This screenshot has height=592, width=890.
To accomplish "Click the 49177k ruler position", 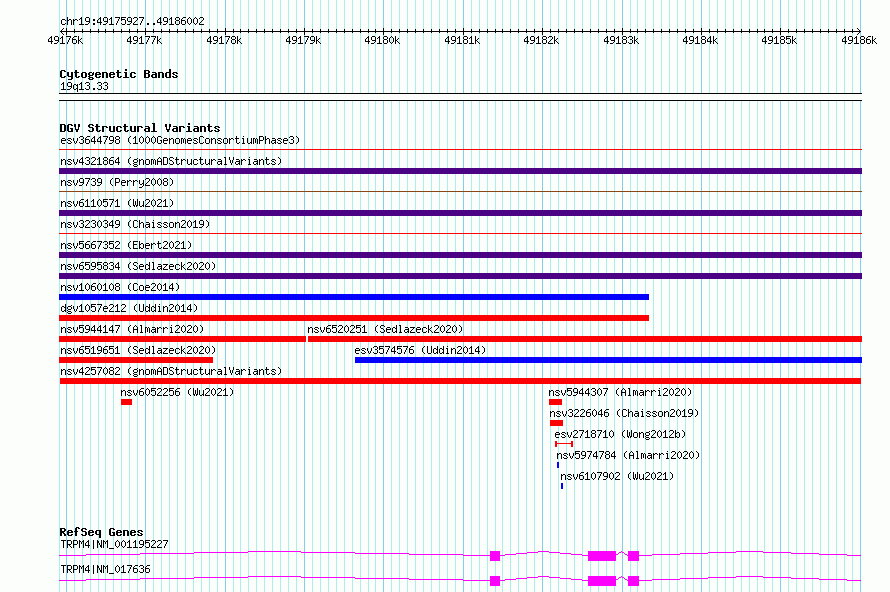I will pos(144,40).
